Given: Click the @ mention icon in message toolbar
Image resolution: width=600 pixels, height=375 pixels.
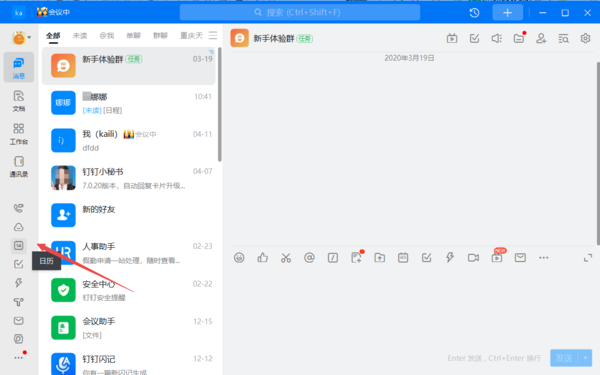Looking at the screenshot, I should click(x=309, y=258).
